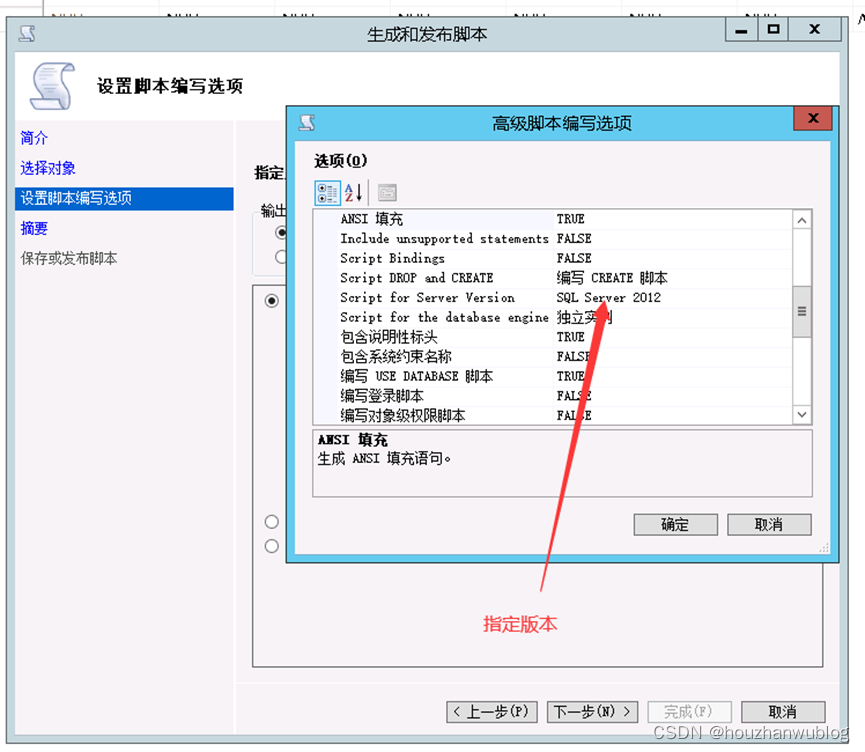The image size is (865, 752).
Task: Switch to the 摘要 wizard step
Action: point(33,228)
